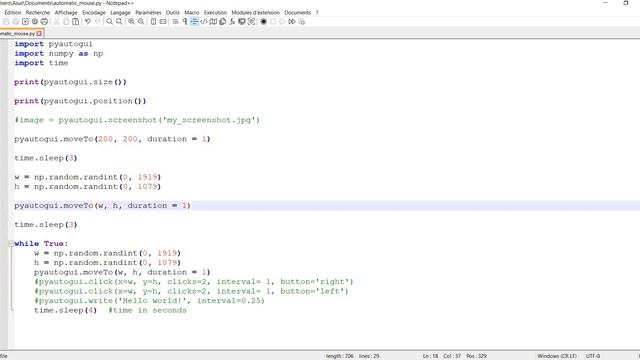Print the document using the printer icon
The image size is (640, 360).
pos(44,22)
